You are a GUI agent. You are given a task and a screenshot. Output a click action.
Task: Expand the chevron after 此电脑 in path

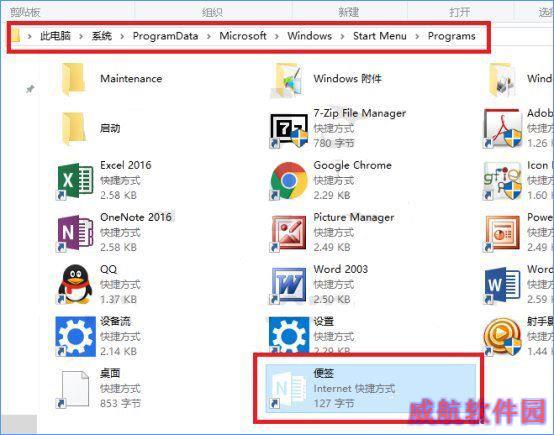pos(81,36)
